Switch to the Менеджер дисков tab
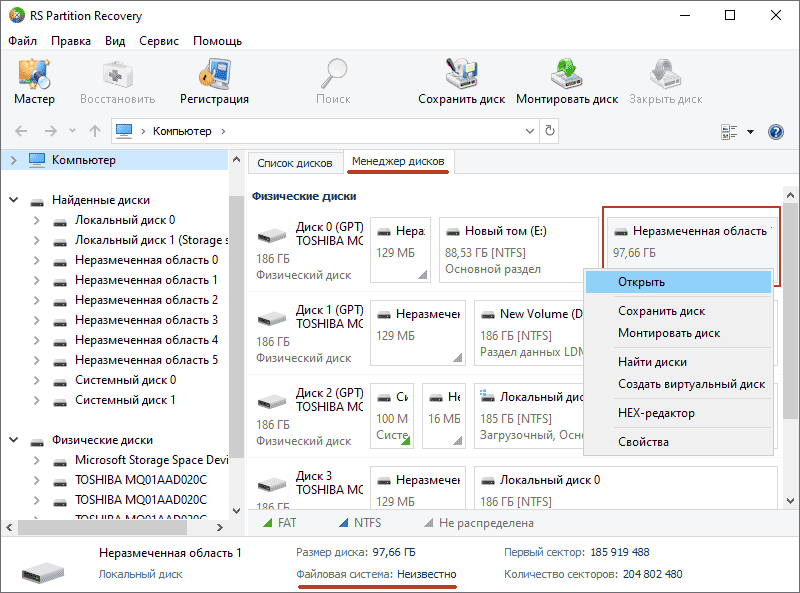800x593 pixels. [398, 161]
